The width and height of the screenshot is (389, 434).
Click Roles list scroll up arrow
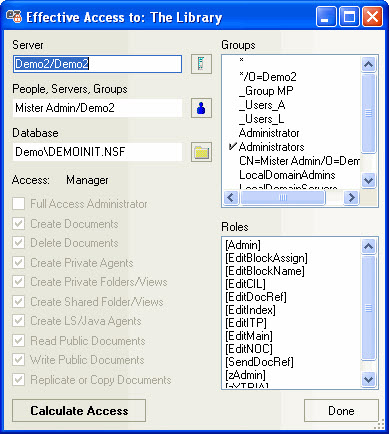368,246
